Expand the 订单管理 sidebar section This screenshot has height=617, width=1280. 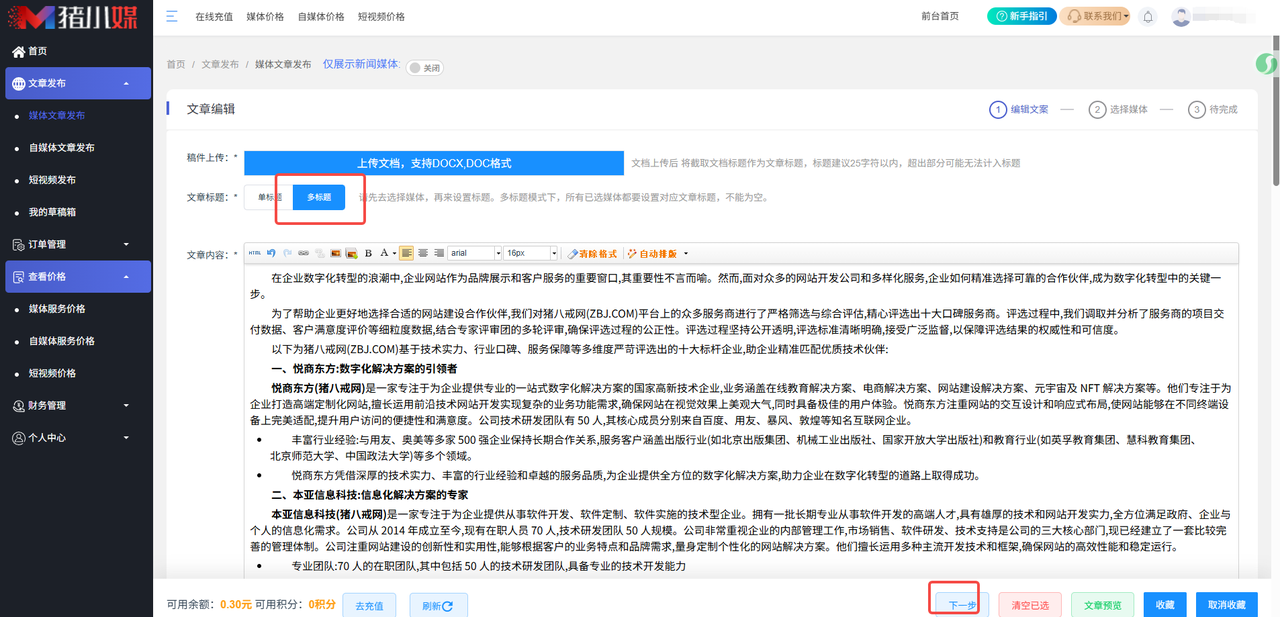point(78,244)
